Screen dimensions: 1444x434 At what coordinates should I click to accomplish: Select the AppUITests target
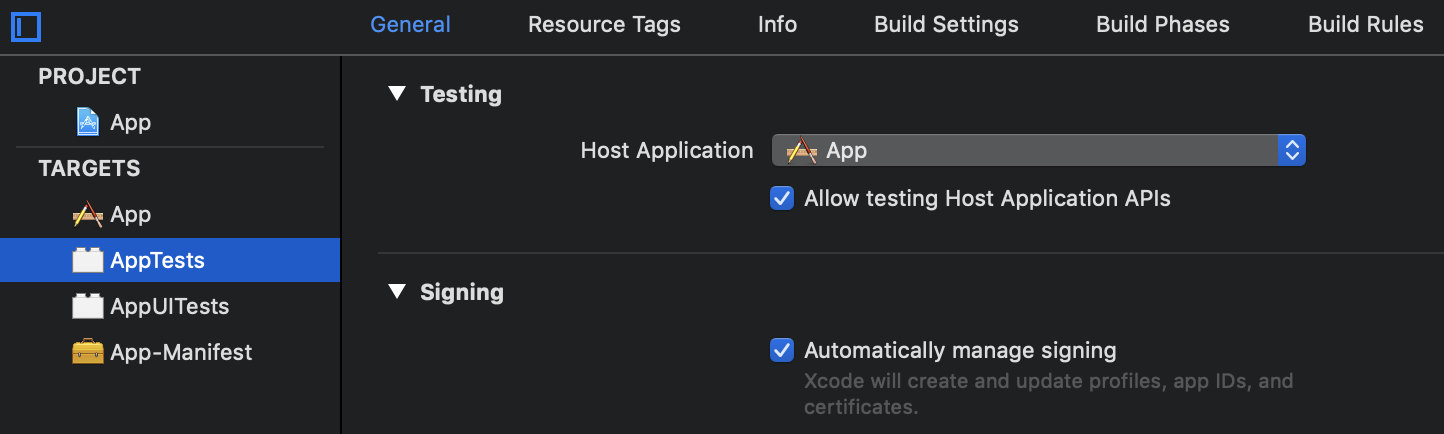170,306
